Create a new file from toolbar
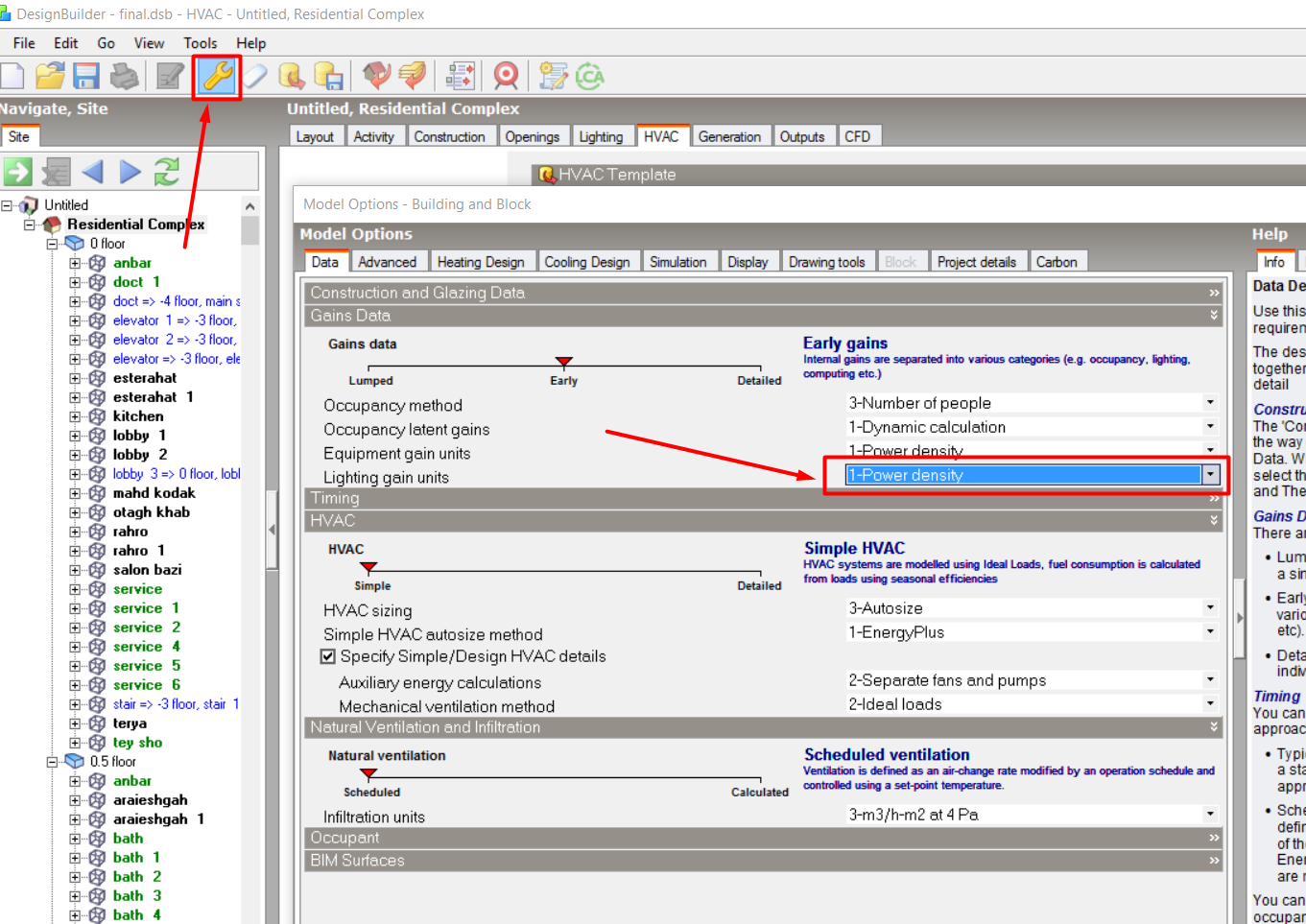 click(12, 76)
